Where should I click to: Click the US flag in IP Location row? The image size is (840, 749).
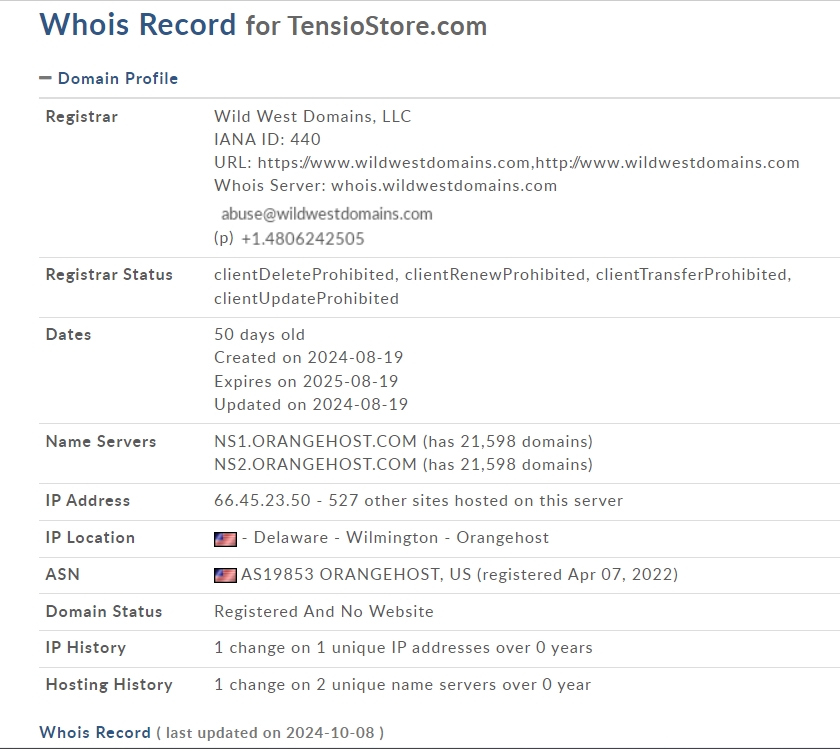tap(225, 538)
